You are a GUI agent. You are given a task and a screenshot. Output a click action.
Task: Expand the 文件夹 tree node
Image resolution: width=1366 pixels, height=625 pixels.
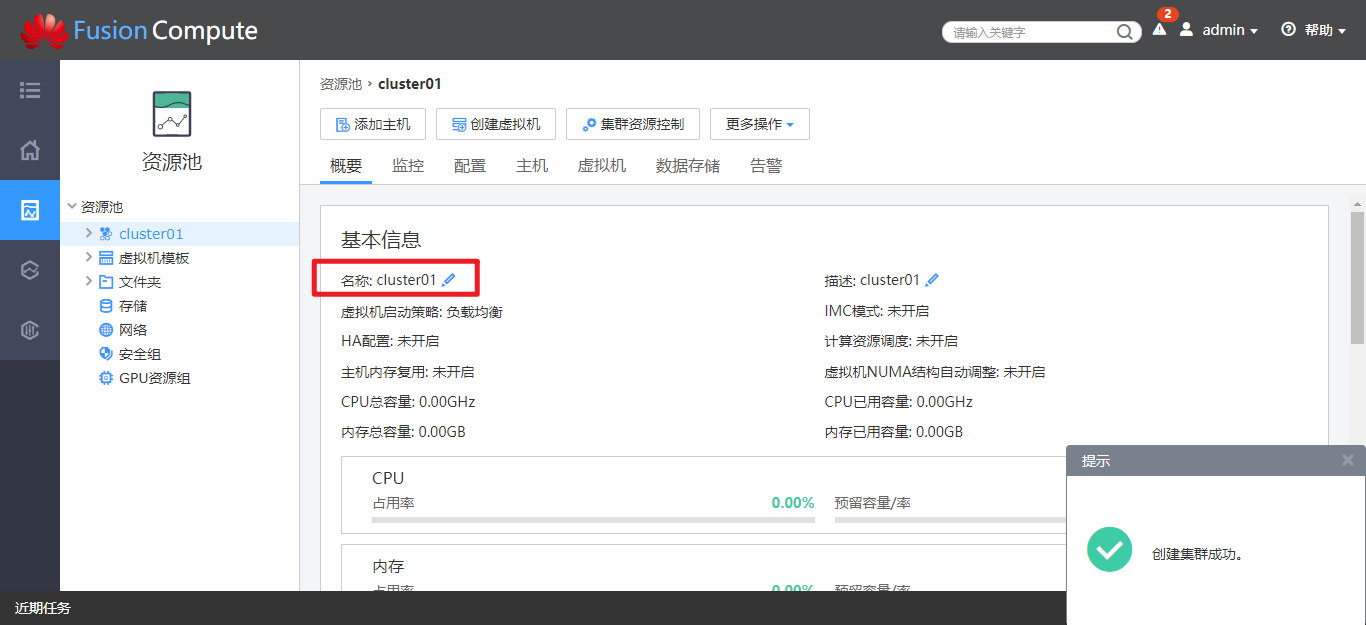[x=89, y=281]
